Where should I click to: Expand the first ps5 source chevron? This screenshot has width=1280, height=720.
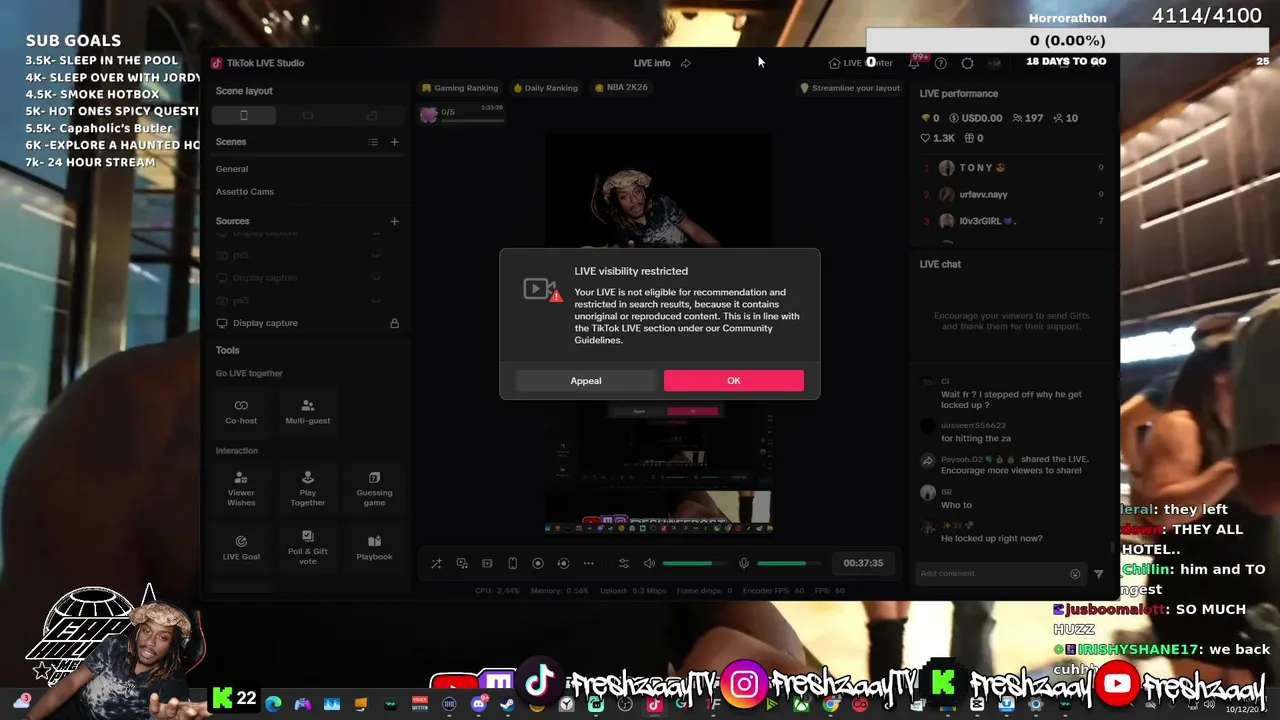click(x=376, y=255)
